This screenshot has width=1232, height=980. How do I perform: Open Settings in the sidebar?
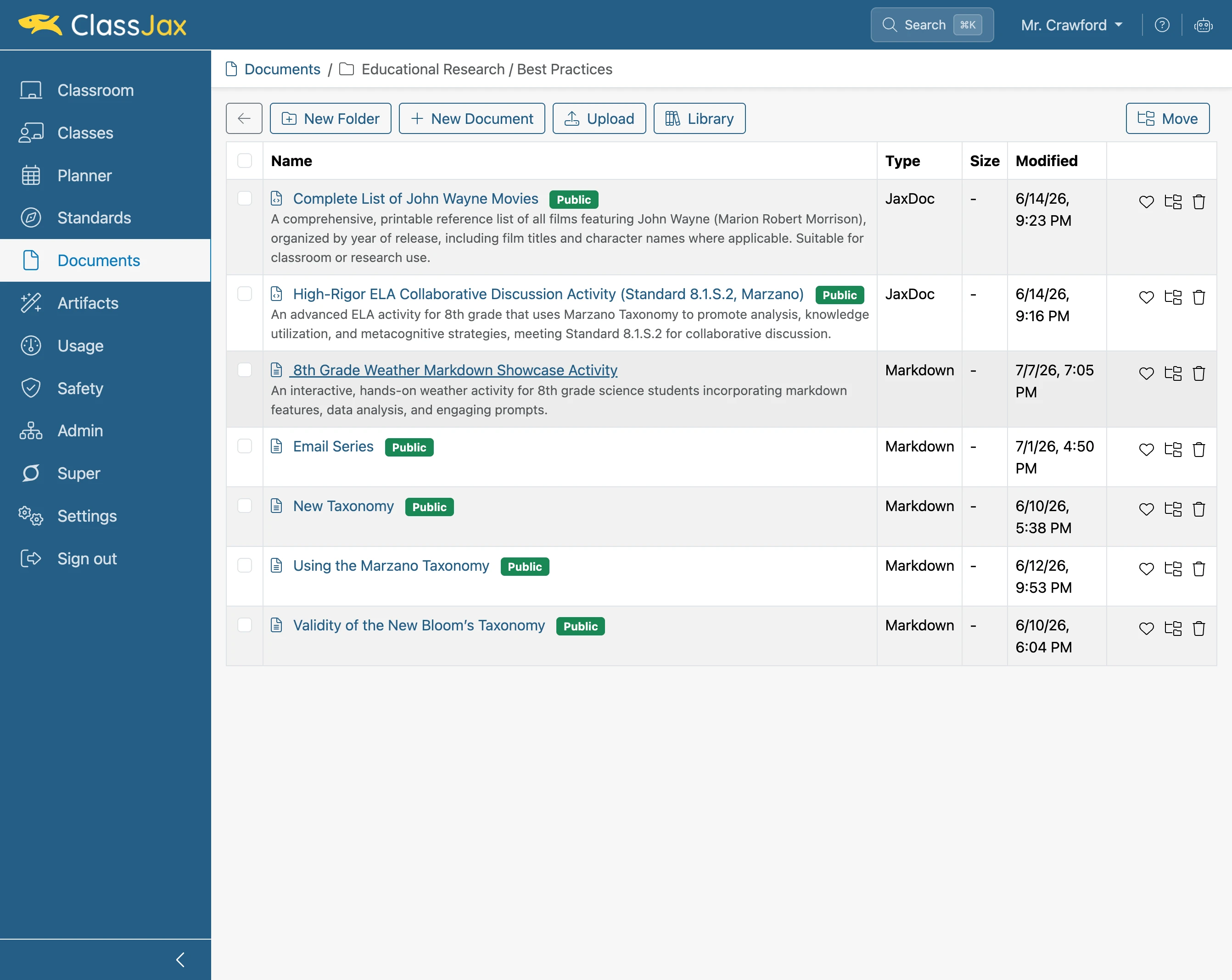pos(105,516)
